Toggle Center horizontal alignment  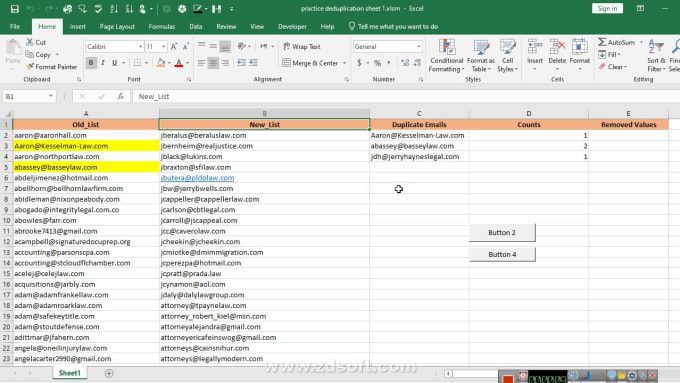[213, 63]
